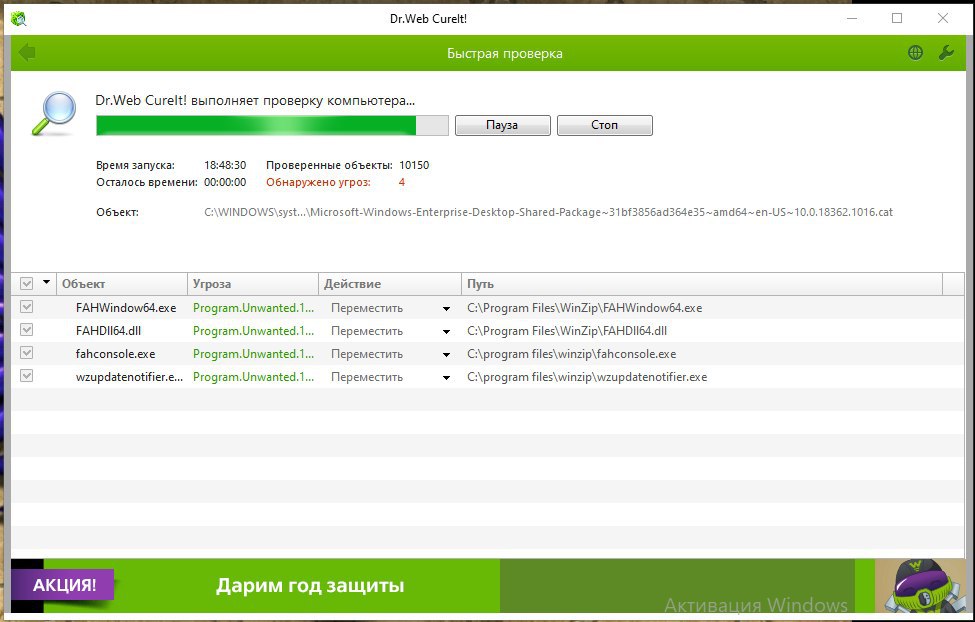Open threat link for wzupdatenotifier.exe row
The image size is (975, 622).
253,377
